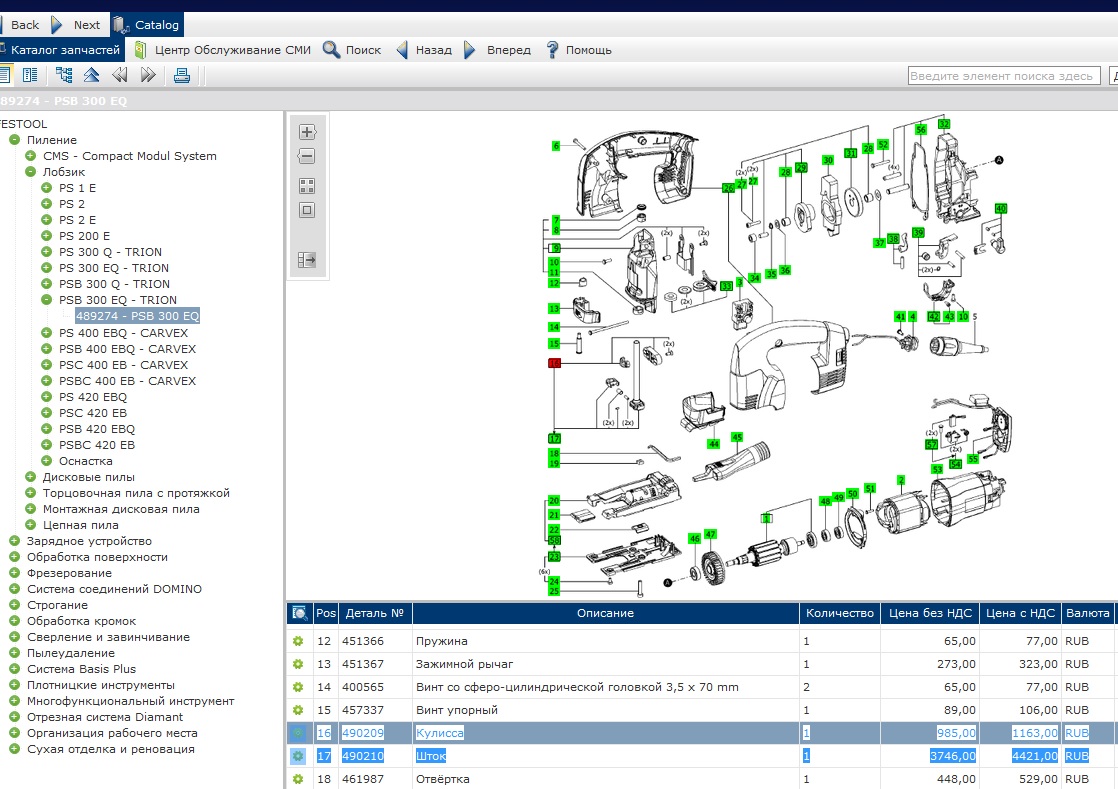Click green part marker 55 in diagram
The image size is (1118, 789).
[x=973, y=459]
